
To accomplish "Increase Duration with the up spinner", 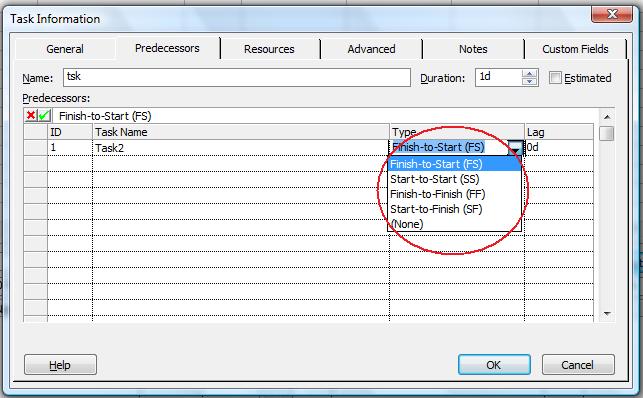I will coord(529,73).
